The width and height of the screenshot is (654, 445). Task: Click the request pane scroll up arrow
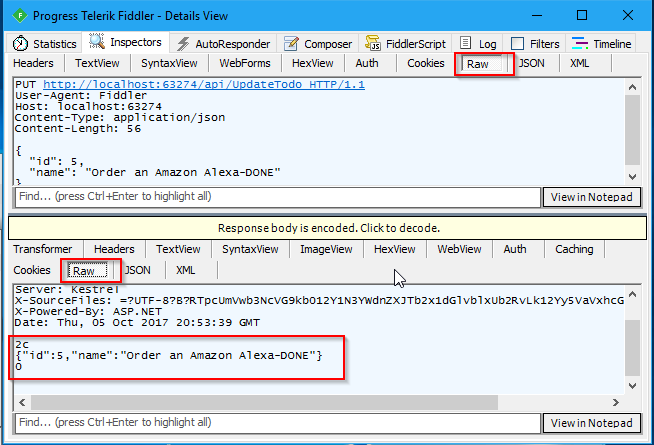click(632, 87)
